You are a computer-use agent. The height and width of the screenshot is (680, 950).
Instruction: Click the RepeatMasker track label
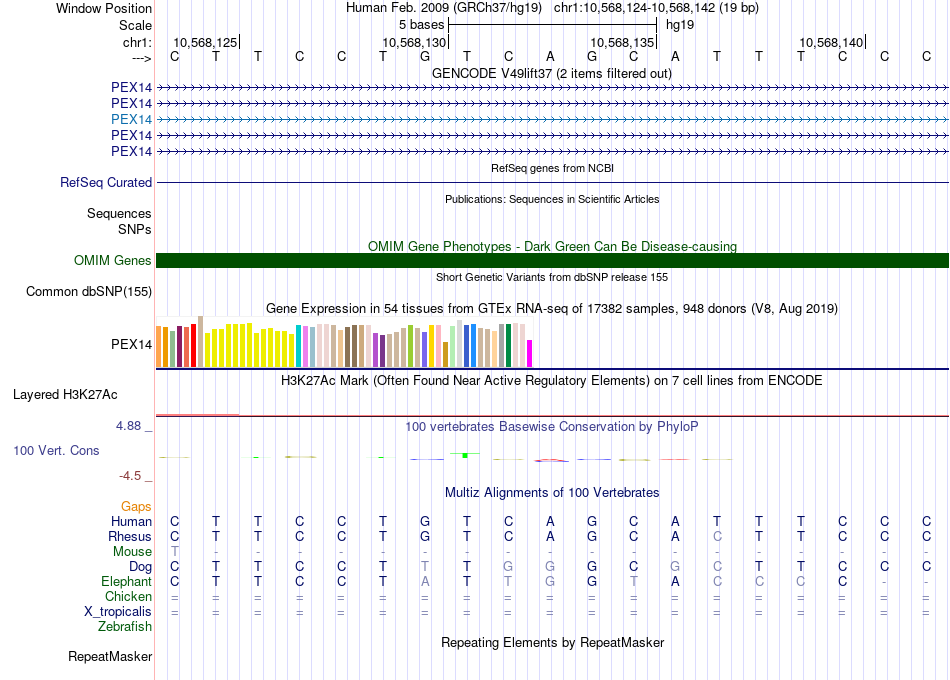point(110,657)
